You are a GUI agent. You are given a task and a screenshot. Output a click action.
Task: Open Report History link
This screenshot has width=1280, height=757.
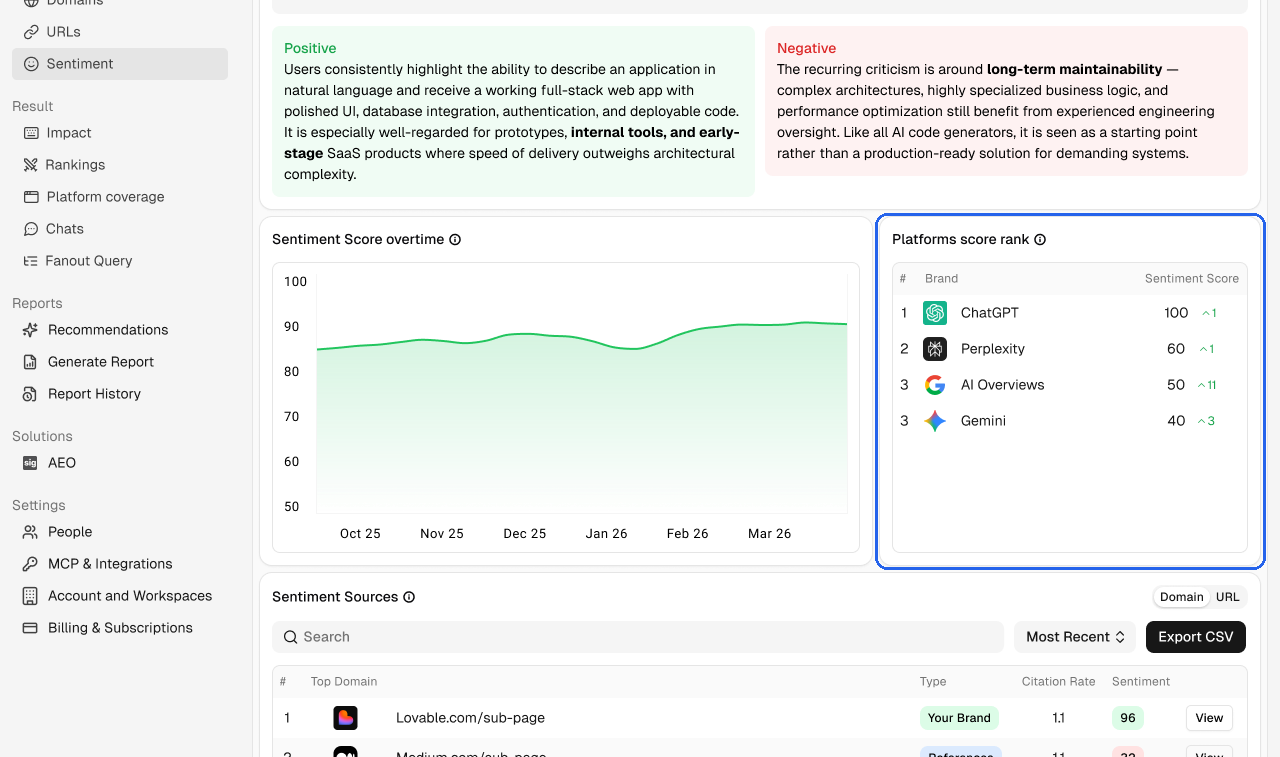click(x=94, y=394)
